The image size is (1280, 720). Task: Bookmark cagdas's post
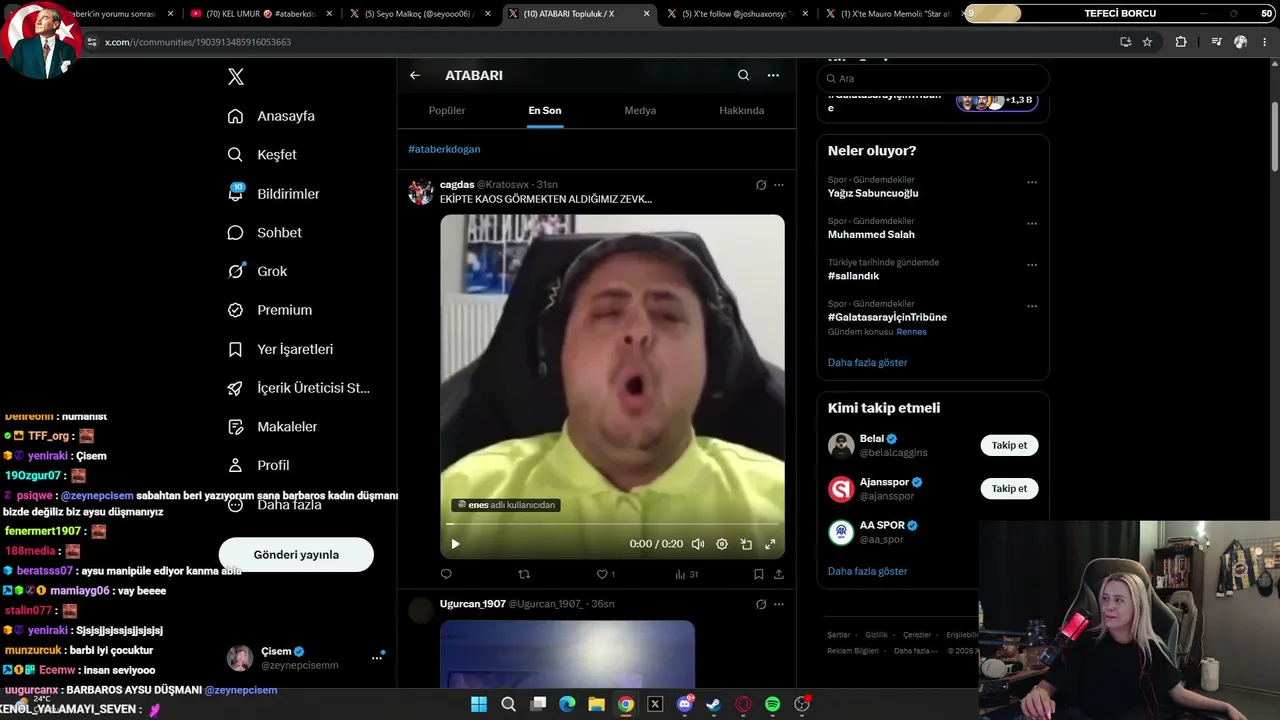coord(759,574)
